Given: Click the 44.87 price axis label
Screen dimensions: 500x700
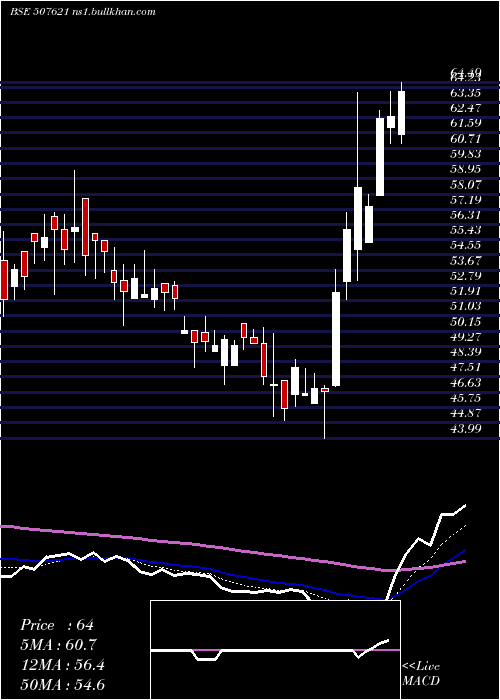Looking at the screenshot, I should click(465, 413).
